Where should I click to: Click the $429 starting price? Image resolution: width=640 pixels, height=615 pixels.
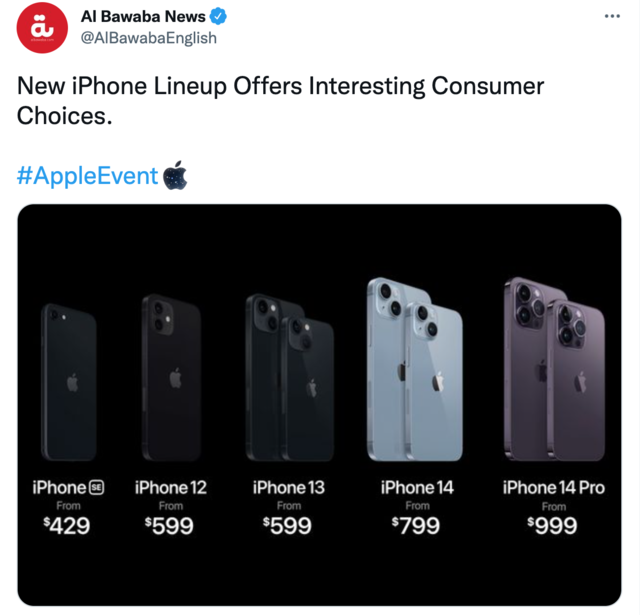coord(69,525)
